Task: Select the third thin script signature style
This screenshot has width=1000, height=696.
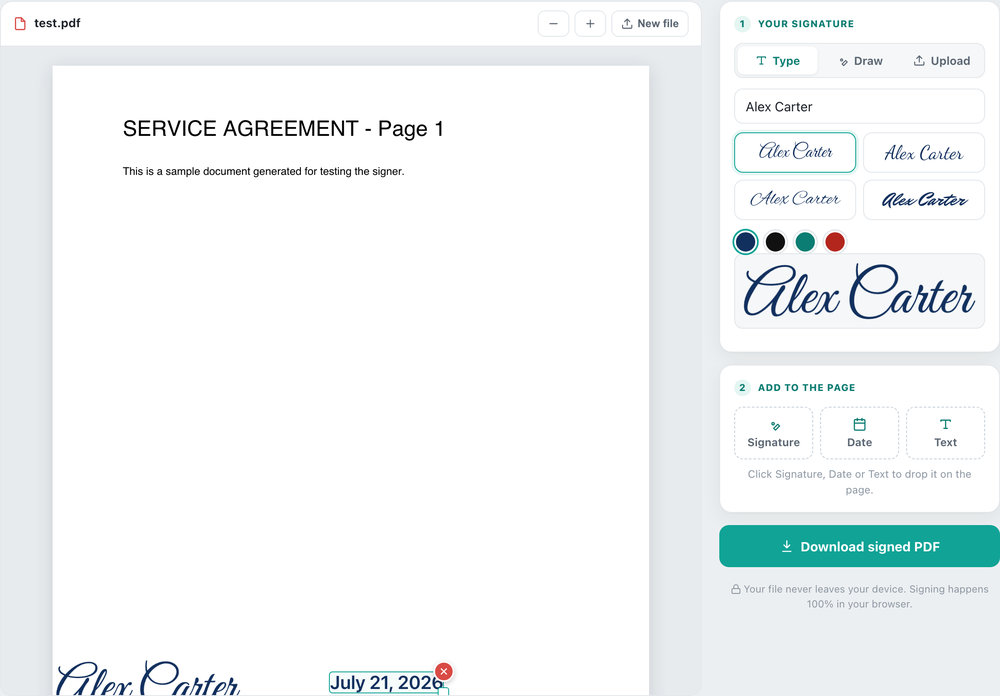Action: click(x=795, y=200)
